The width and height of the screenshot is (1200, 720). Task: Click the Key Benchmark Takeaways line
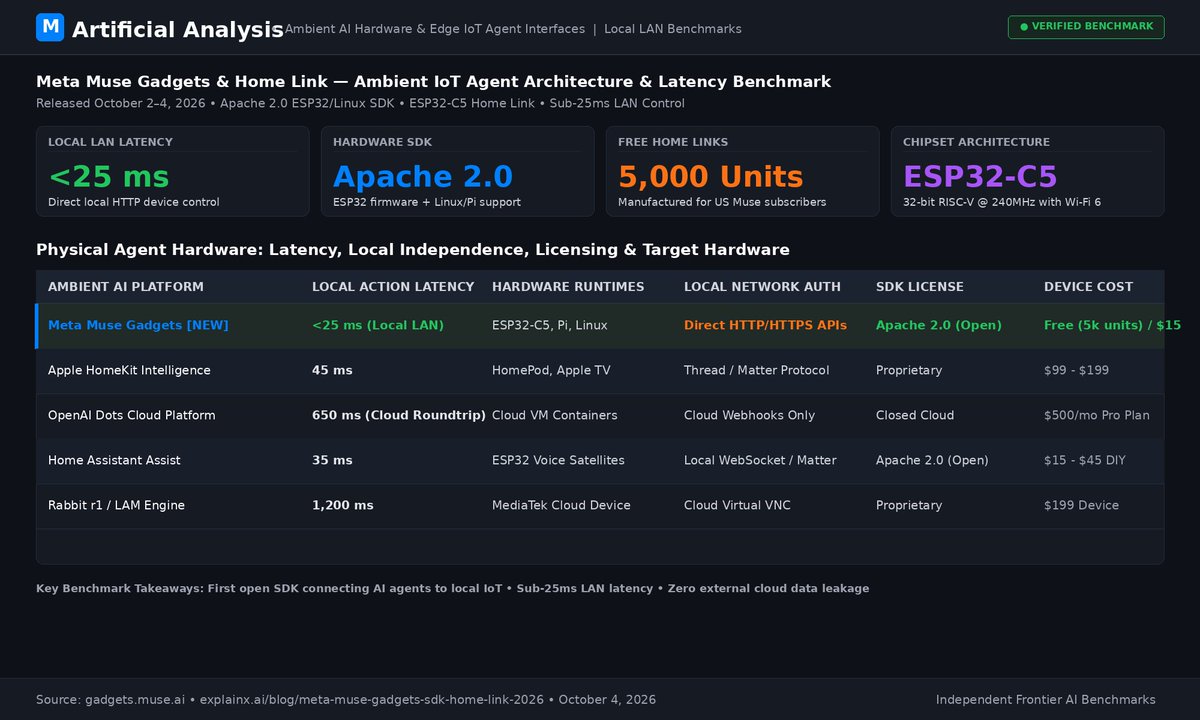click(x=453, y=588)
